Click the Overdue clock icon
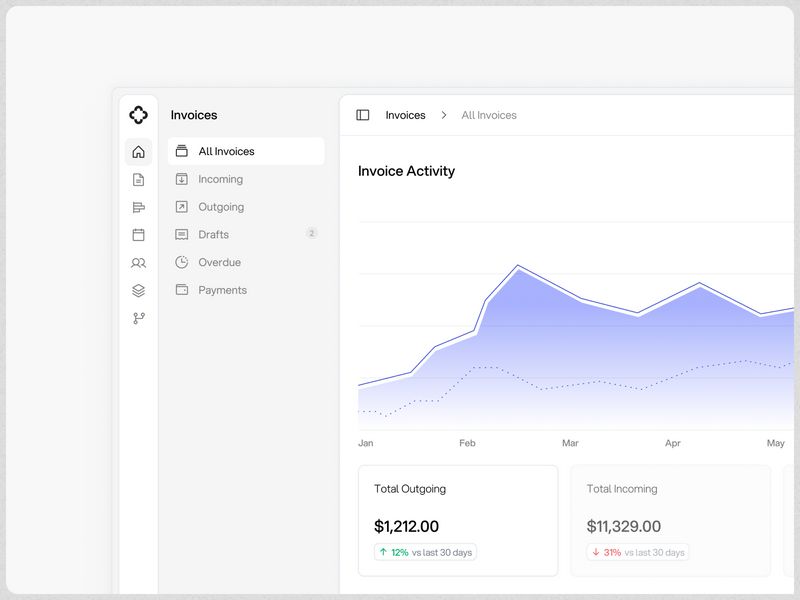 [x=182, y=262]
